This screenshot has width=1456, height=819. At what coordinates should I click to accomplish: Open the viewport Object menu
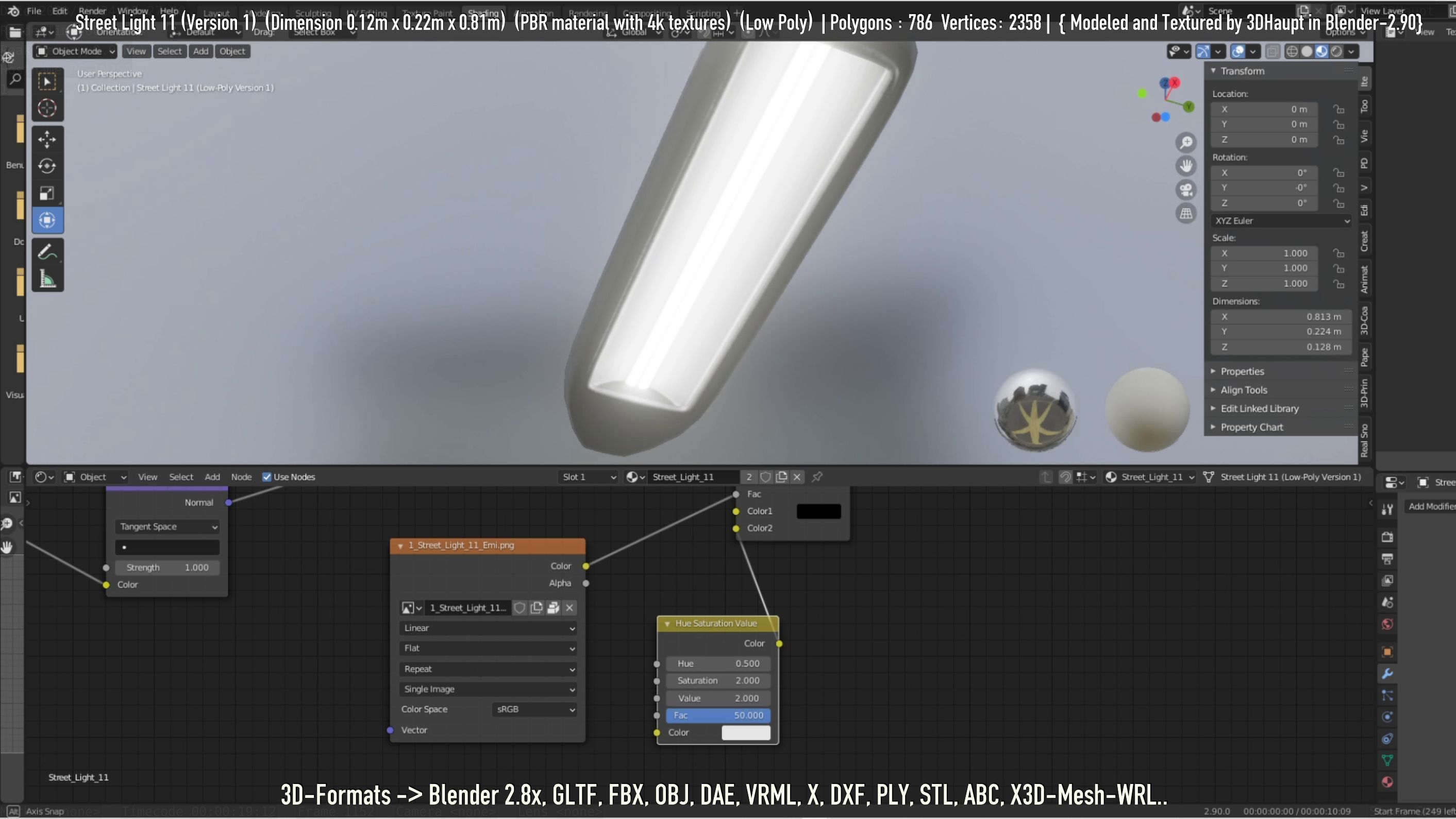[232, 52]
